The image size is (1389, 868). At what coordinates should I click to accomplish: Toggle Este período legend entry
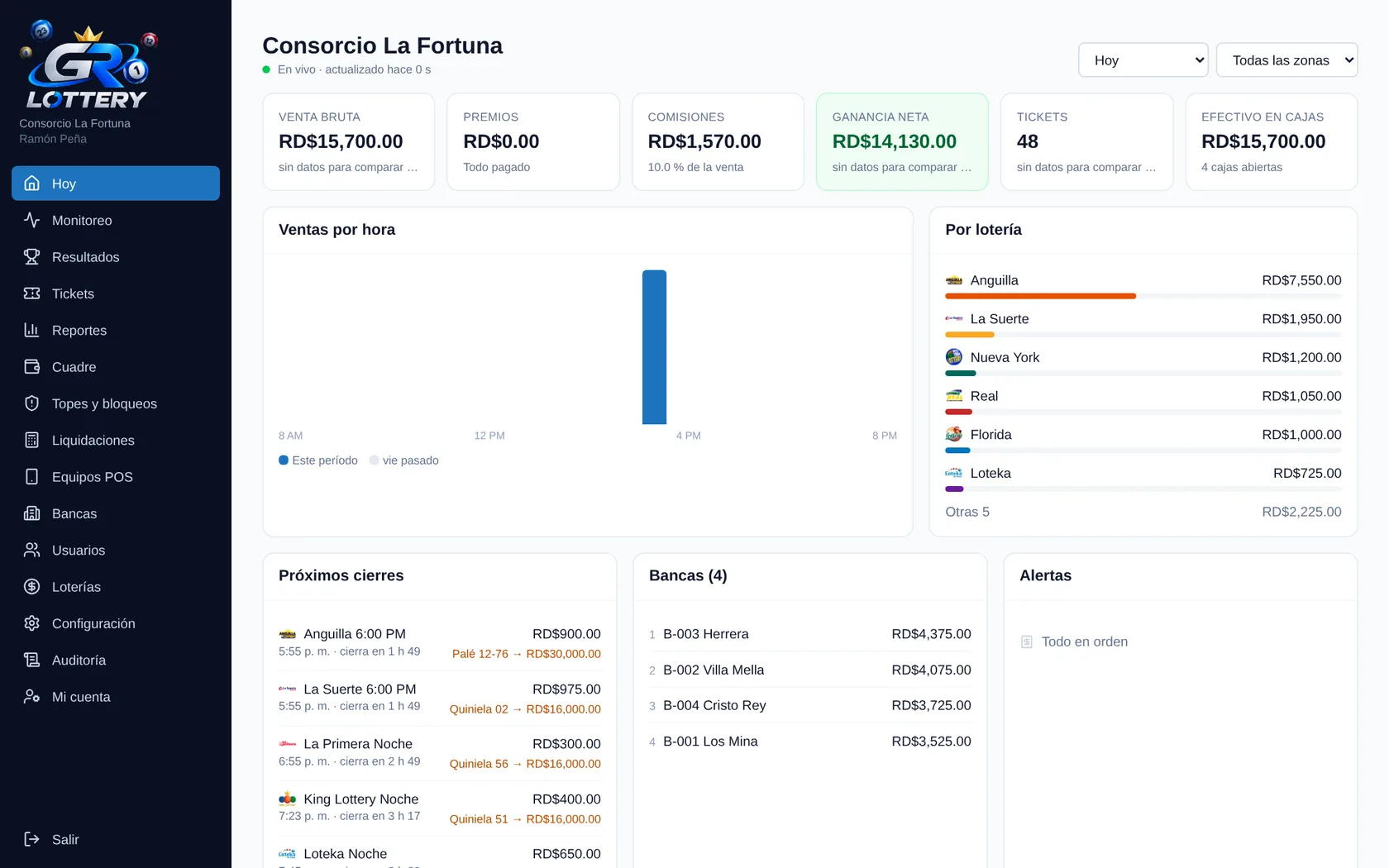tap(318, 460)
